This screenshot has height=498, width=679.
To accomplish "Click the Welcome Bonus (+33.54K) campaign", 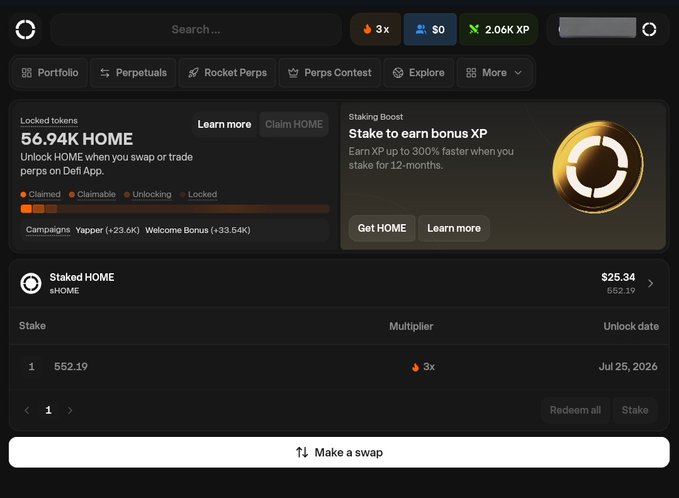I will [197, 230].
